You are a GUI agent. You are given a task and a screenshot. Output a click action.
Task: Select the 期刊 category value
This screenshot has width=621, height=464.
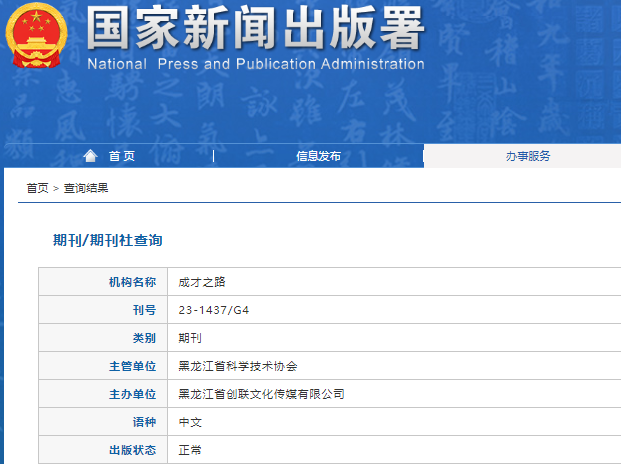tap(190, 338)
